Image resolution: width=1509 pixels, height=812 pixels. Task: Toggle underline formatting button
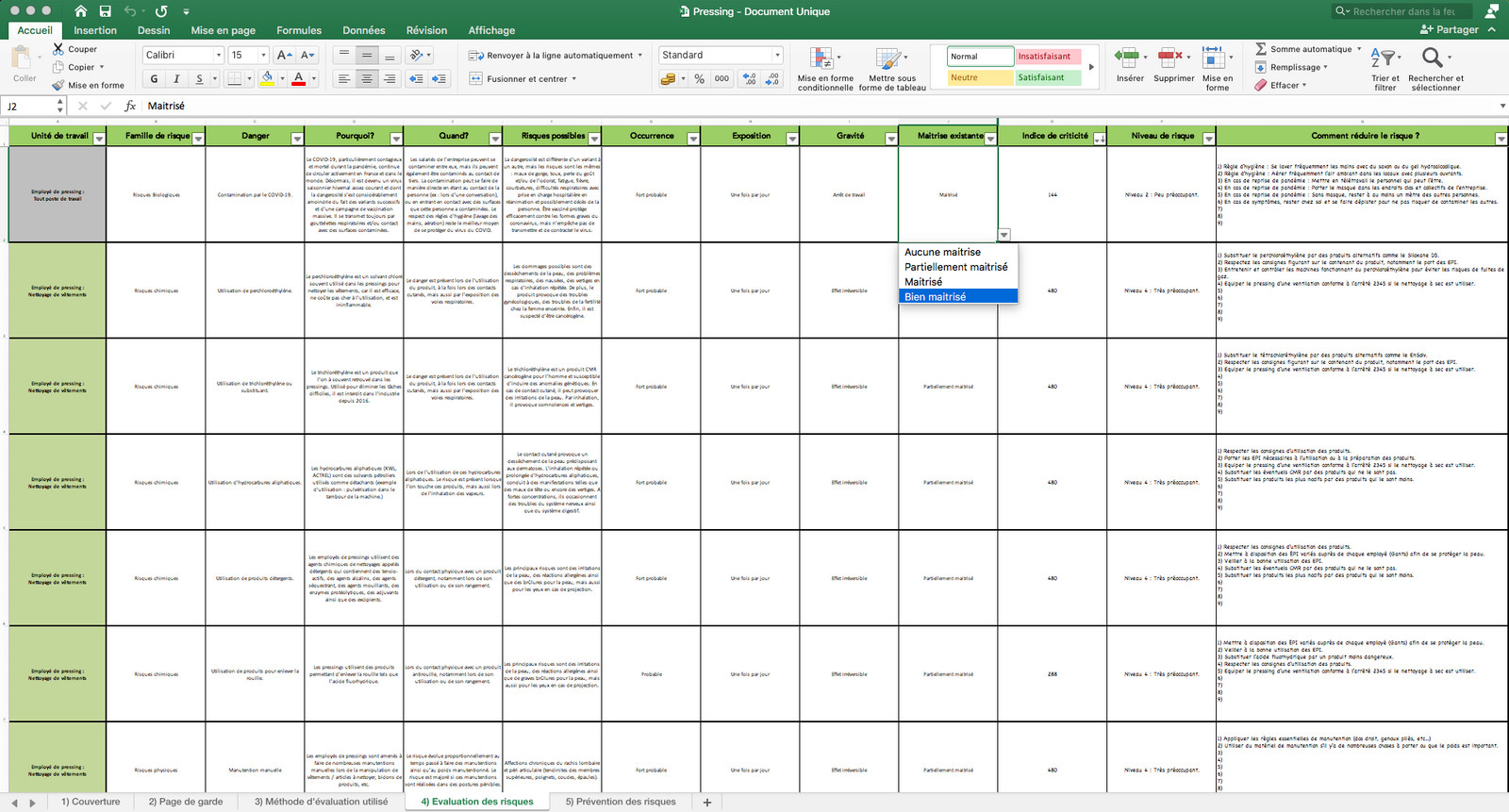(199, 79)
